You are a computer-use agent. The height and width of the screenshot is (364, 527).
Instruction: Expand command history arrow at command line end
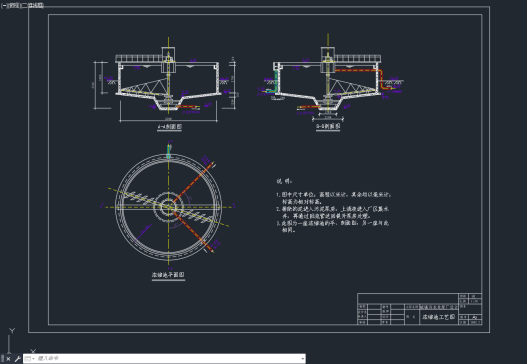[302, 359]
